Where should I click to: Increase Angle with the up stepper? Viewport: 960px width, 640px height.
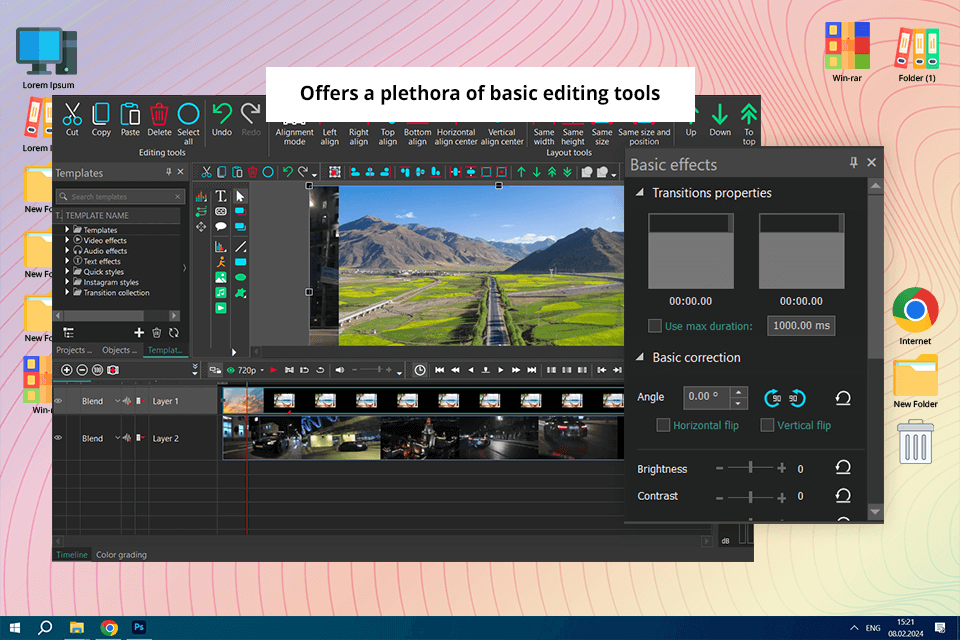[x=739, y=392]
